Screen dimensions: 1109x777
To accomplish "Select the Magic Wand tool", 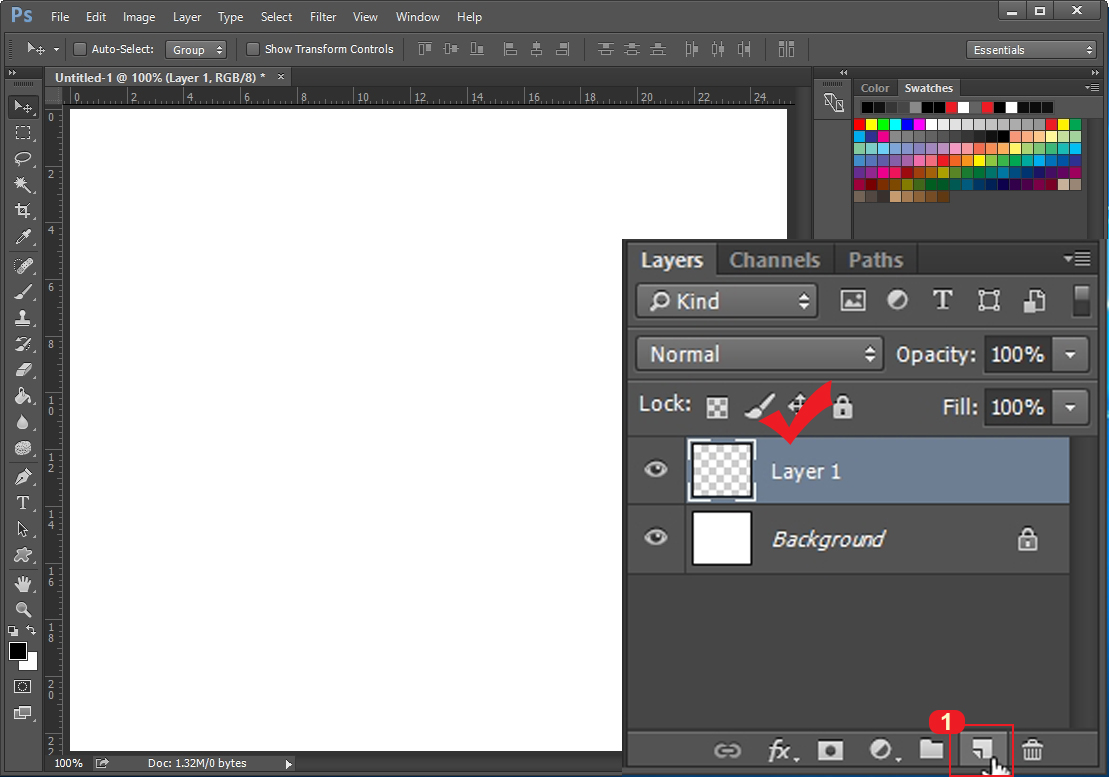I will pyautogui.click(x=23, y=185).
